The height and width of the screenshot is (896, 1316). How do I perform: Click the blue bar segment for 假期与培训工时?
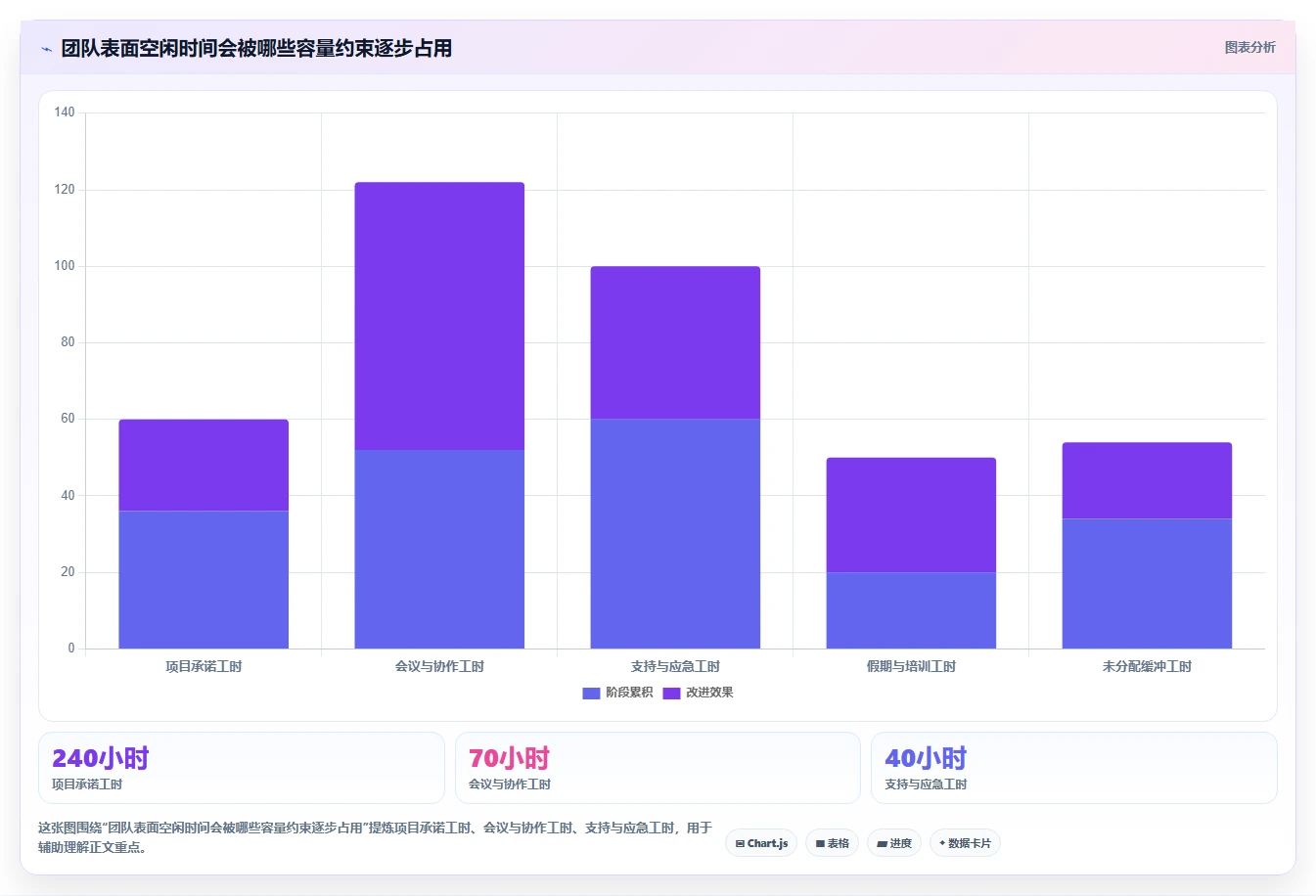click(x=911, y=610)
